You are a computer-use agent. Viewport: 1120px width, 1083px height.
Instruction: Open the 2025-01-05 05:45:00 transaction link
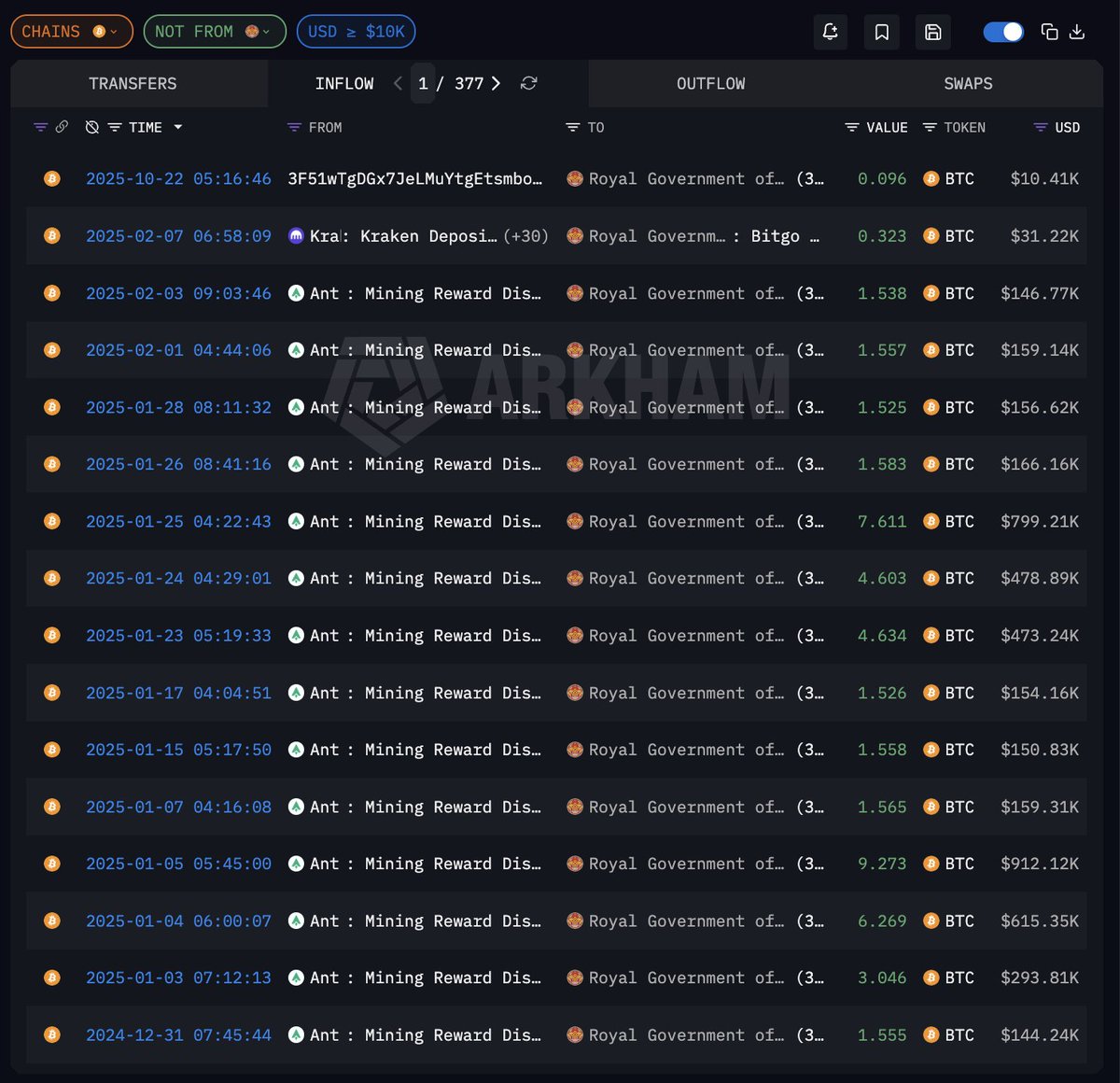pos(178,864)
